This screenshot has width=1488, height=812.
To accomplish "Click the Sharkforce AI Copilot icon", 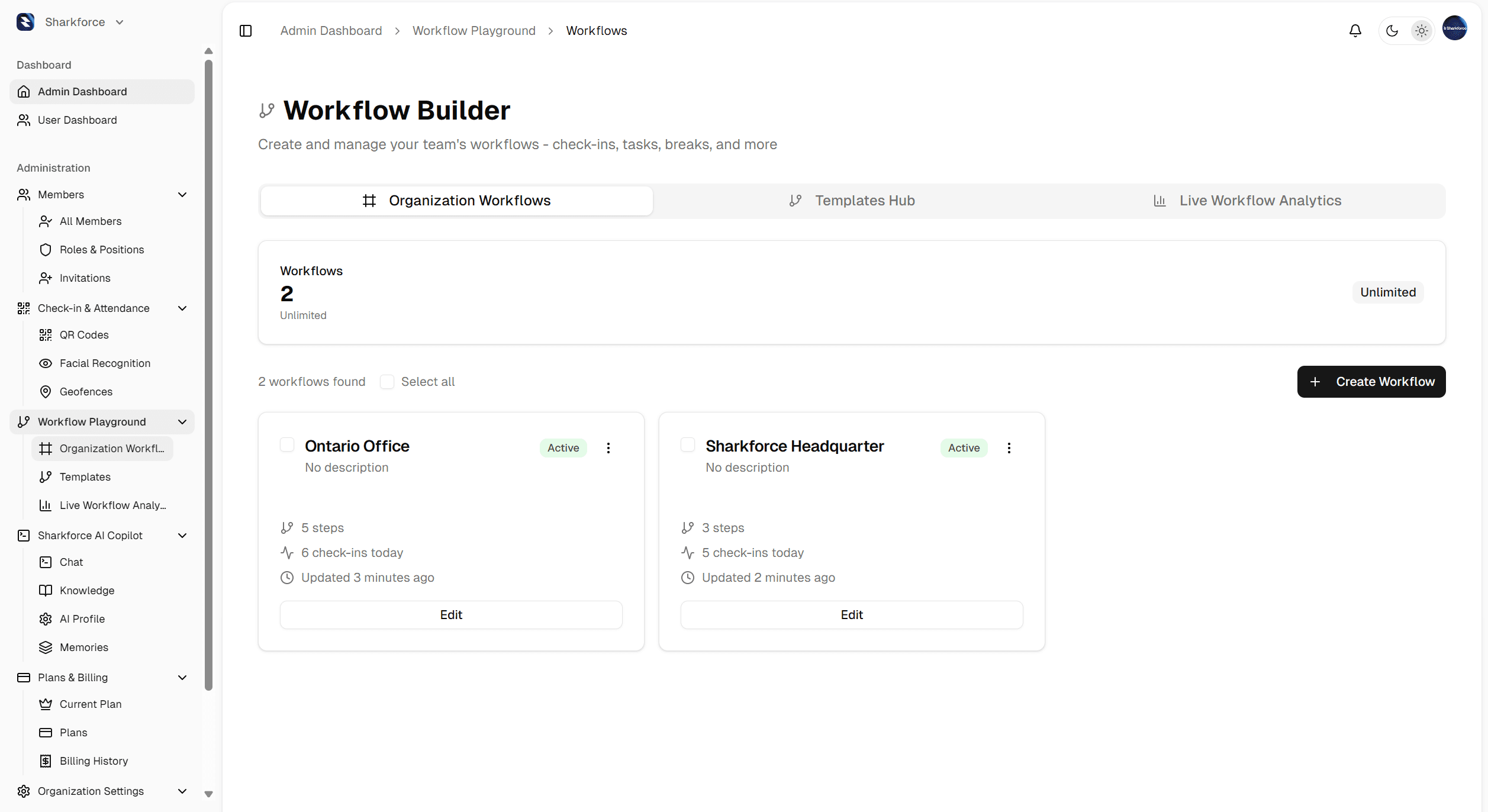I will [24, 536].
